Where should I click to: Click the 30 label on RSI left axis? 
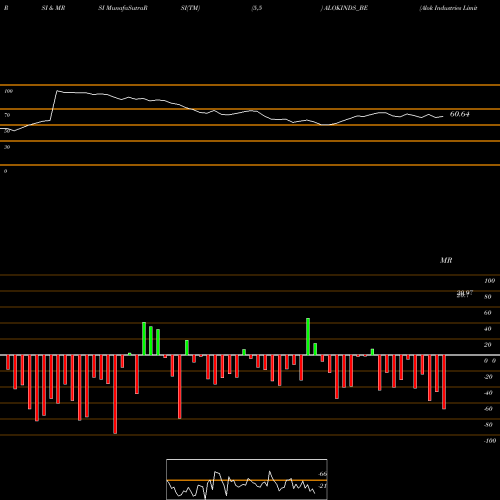click(x=7, y=147)
